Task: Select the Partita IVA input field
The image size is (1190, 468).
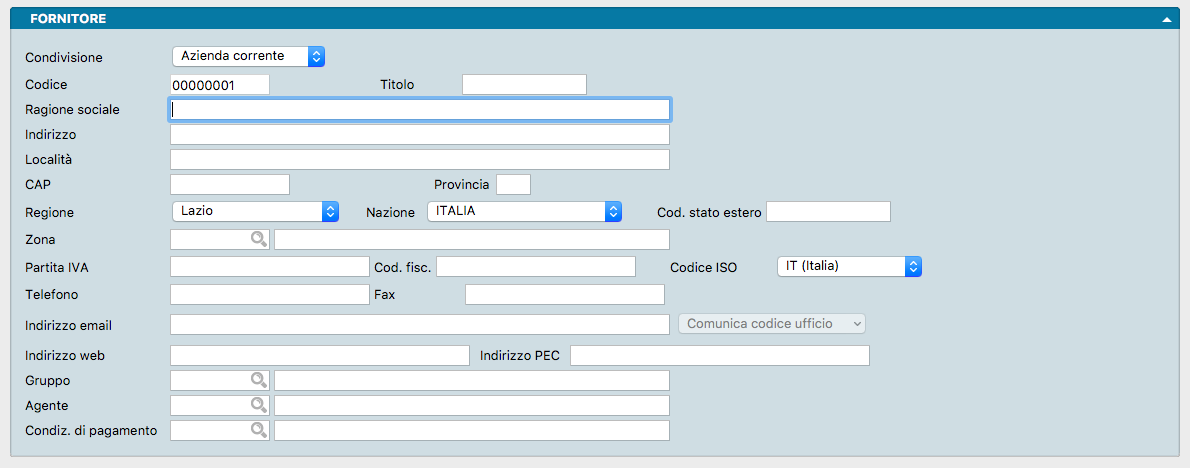Action: click(270, 266)
